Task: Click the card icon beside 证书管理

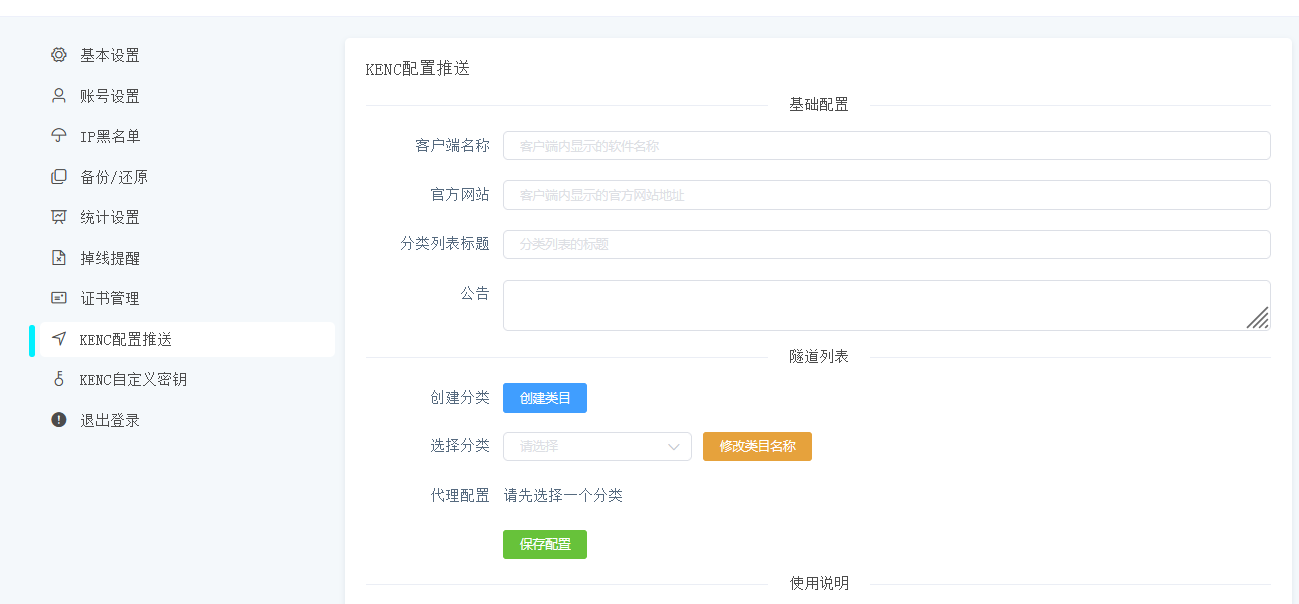Action: tap(59, 298)
